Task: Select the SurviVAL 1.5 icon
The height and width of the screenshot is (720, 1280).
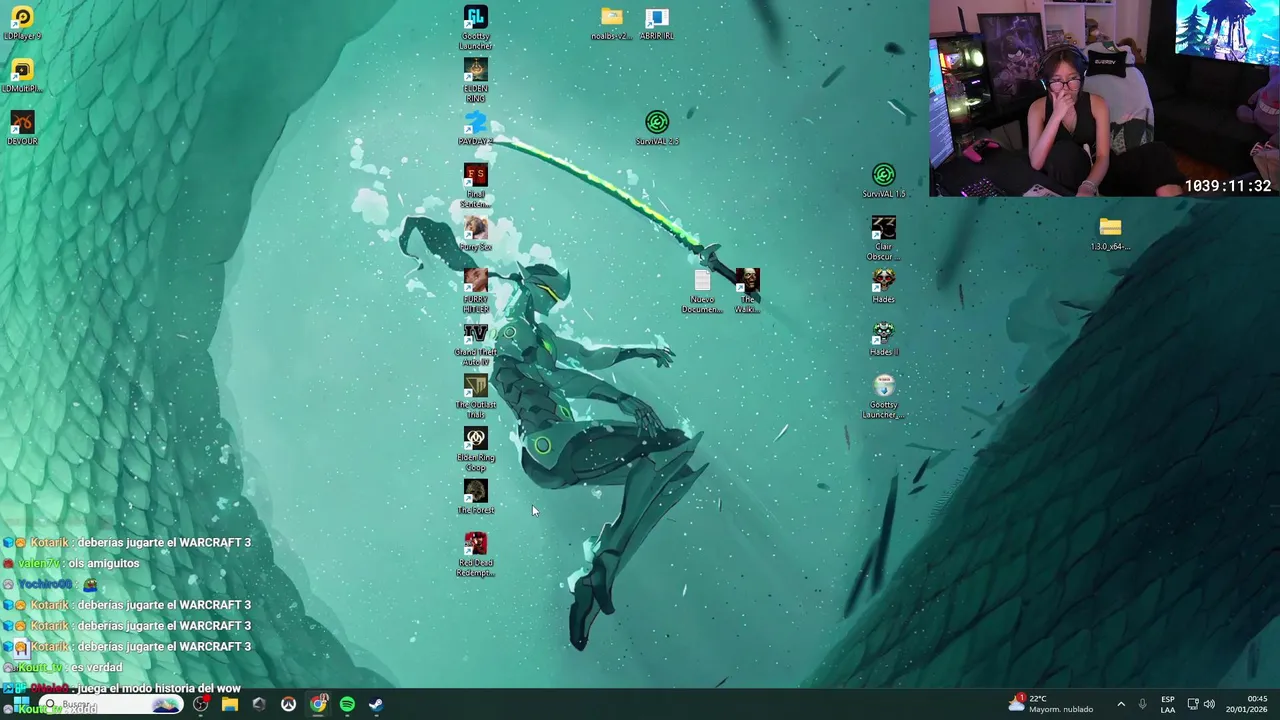Action: (x=883, y=182)
